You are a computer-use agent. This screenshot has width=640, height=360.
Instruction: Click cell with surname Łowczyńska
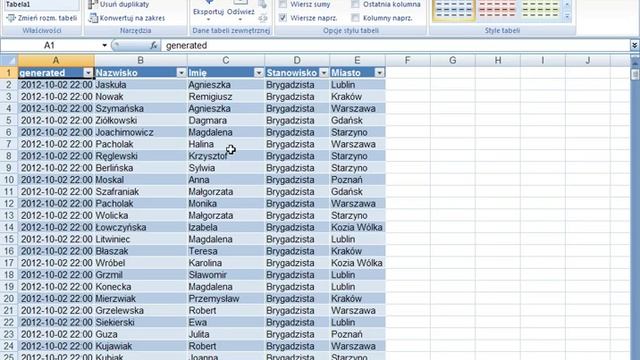141,227
